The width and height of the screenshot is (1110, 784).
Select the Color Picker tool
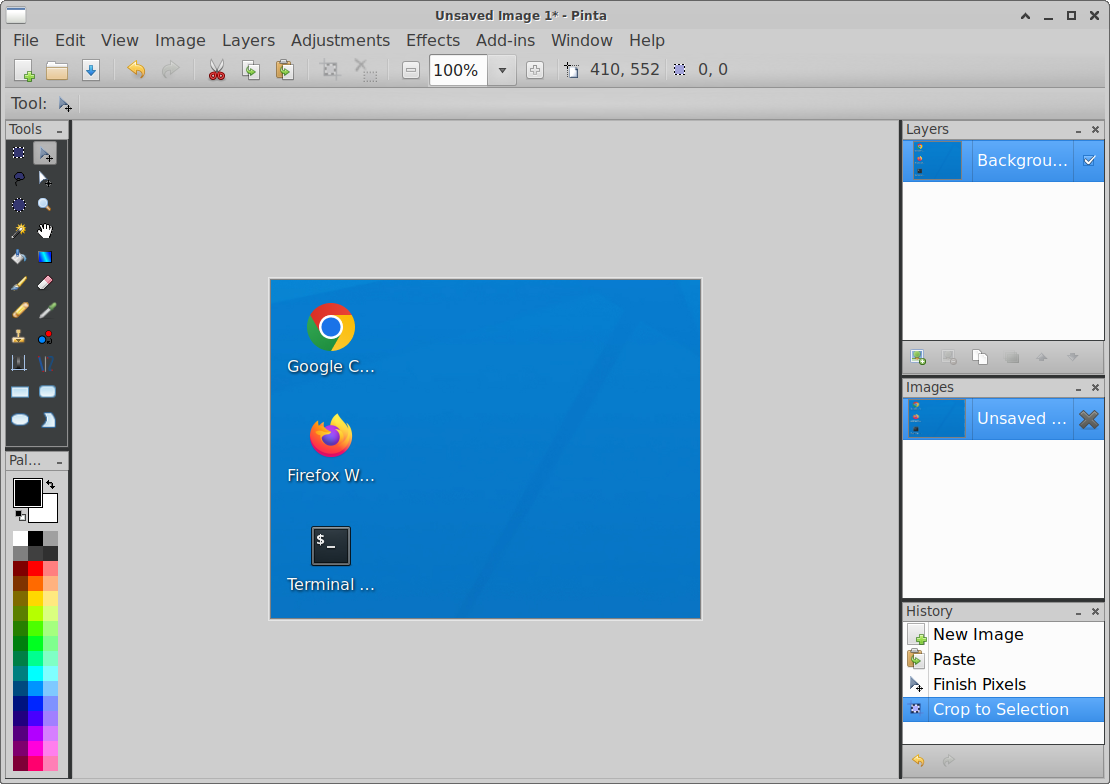pos(45,310)
